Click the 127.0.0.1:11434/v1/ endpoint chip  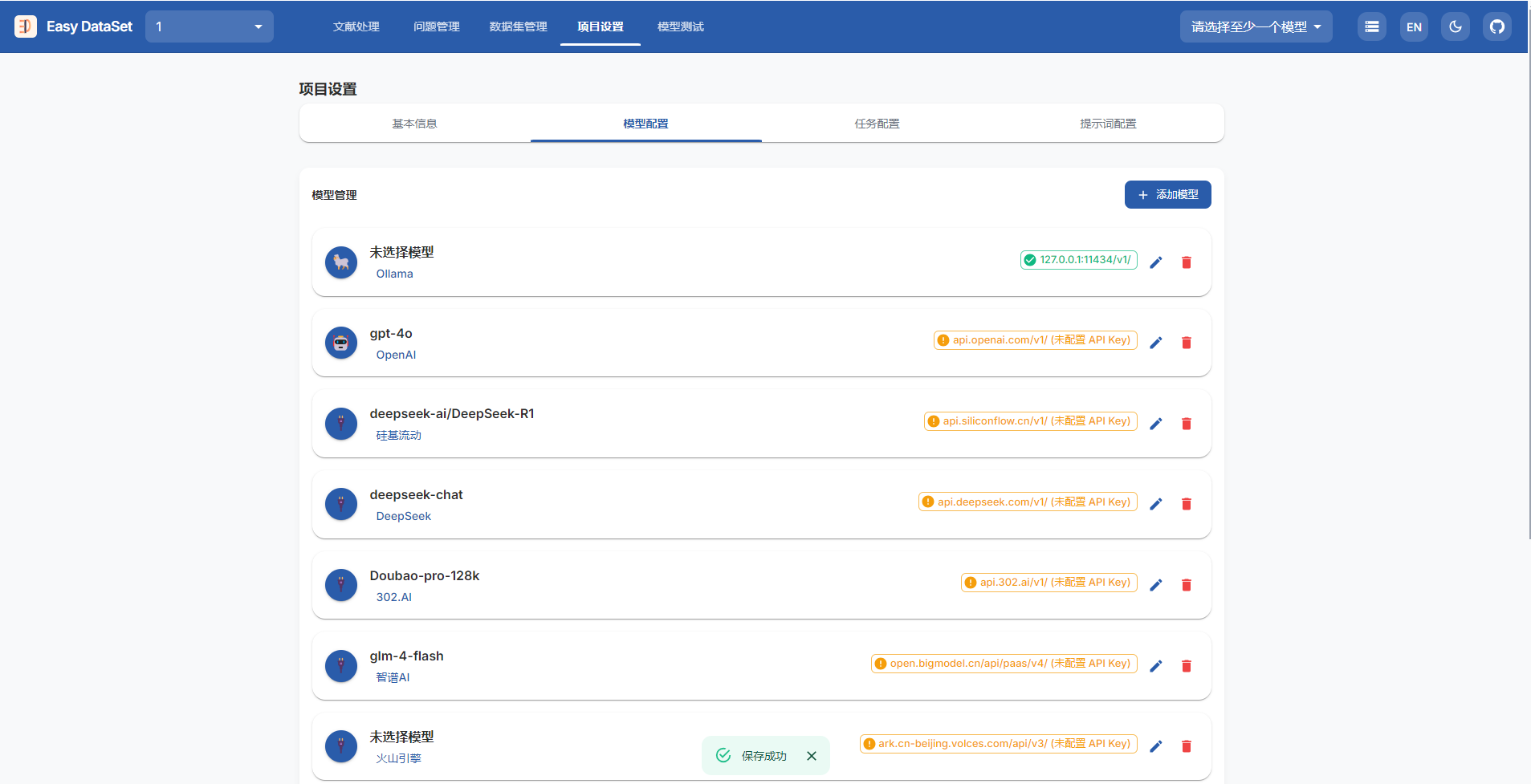1079,260
